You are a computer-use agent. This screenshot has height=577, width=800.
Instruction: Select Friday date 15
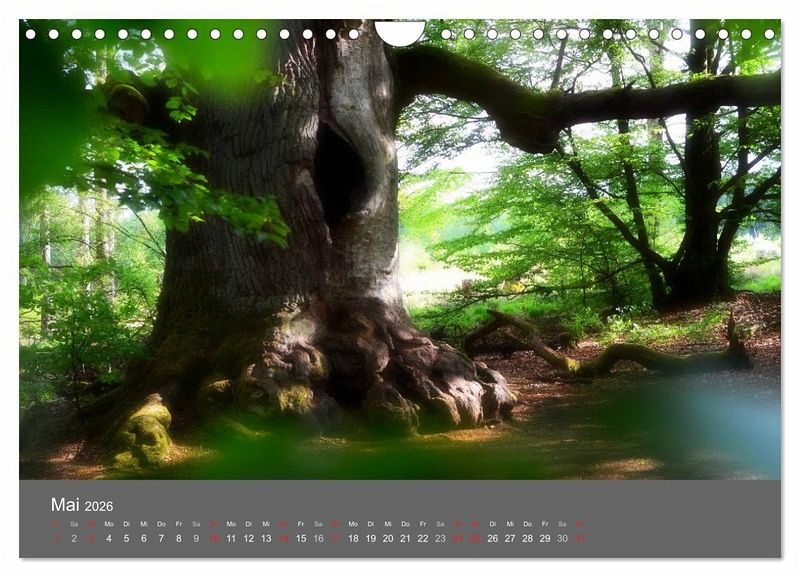[301, 538]
